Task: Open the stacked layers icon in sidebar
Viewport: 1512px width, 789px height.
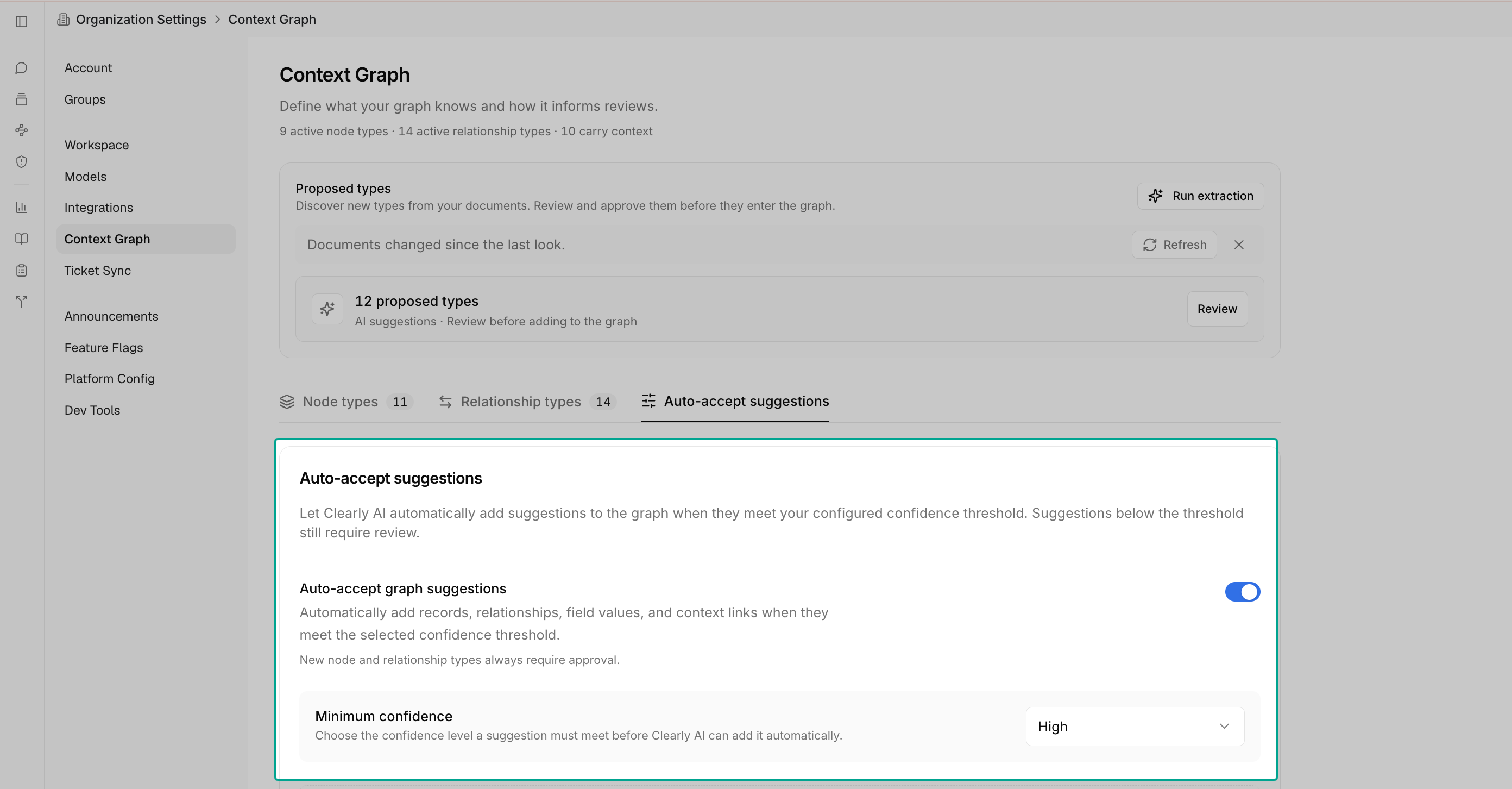Action: pos(22,99)
